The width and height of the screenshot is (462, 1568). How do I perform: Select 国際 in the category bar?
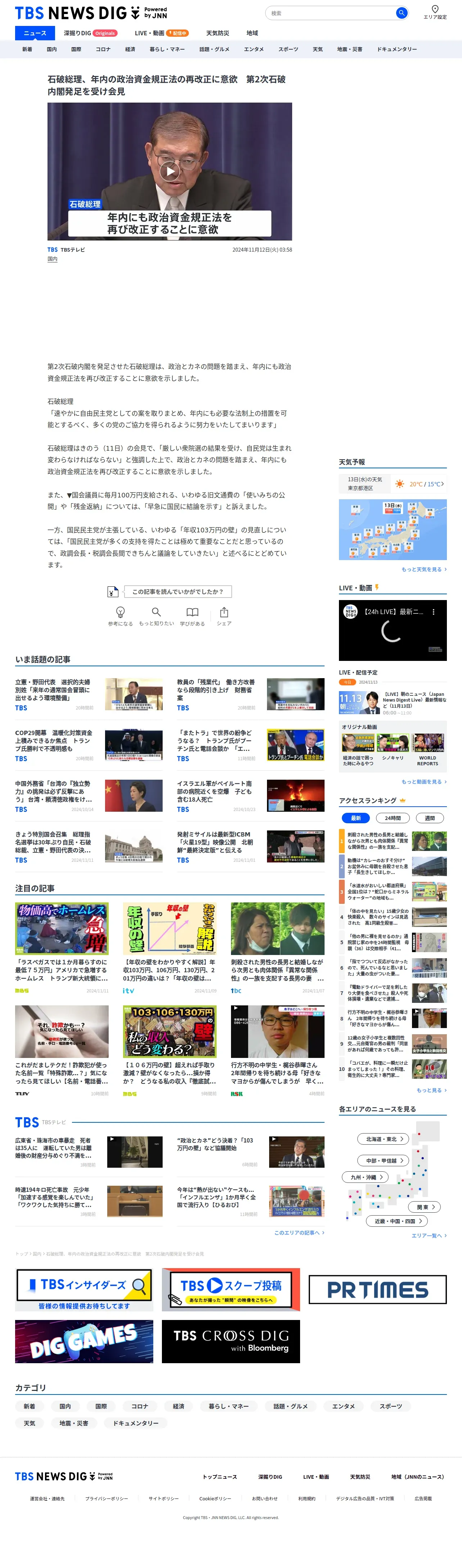76,49
